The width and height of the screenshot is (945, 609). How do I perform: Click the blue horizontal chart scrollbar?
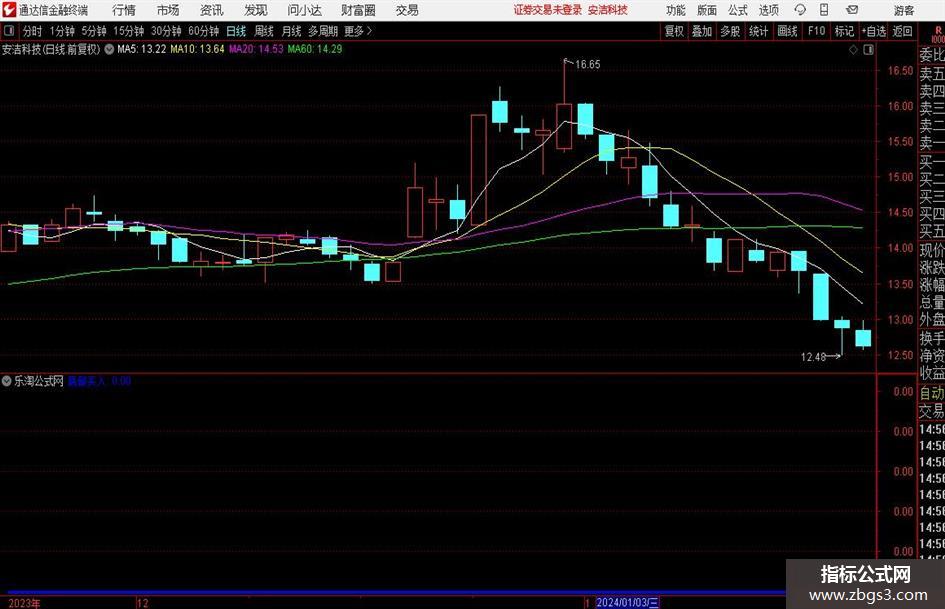coord(395,593)
